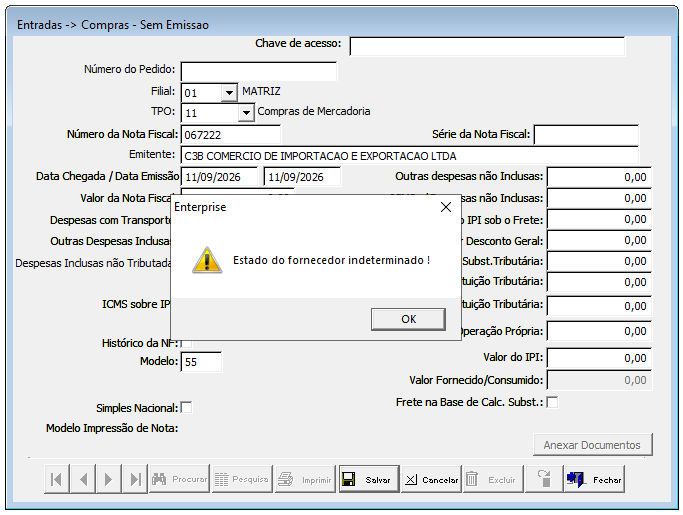Image resolution: width=683 pixels, height=515 pixels.
Task: Click the 'Entradas -> Compras - Sem Emissao' title
Action: (x=113, y=25)
